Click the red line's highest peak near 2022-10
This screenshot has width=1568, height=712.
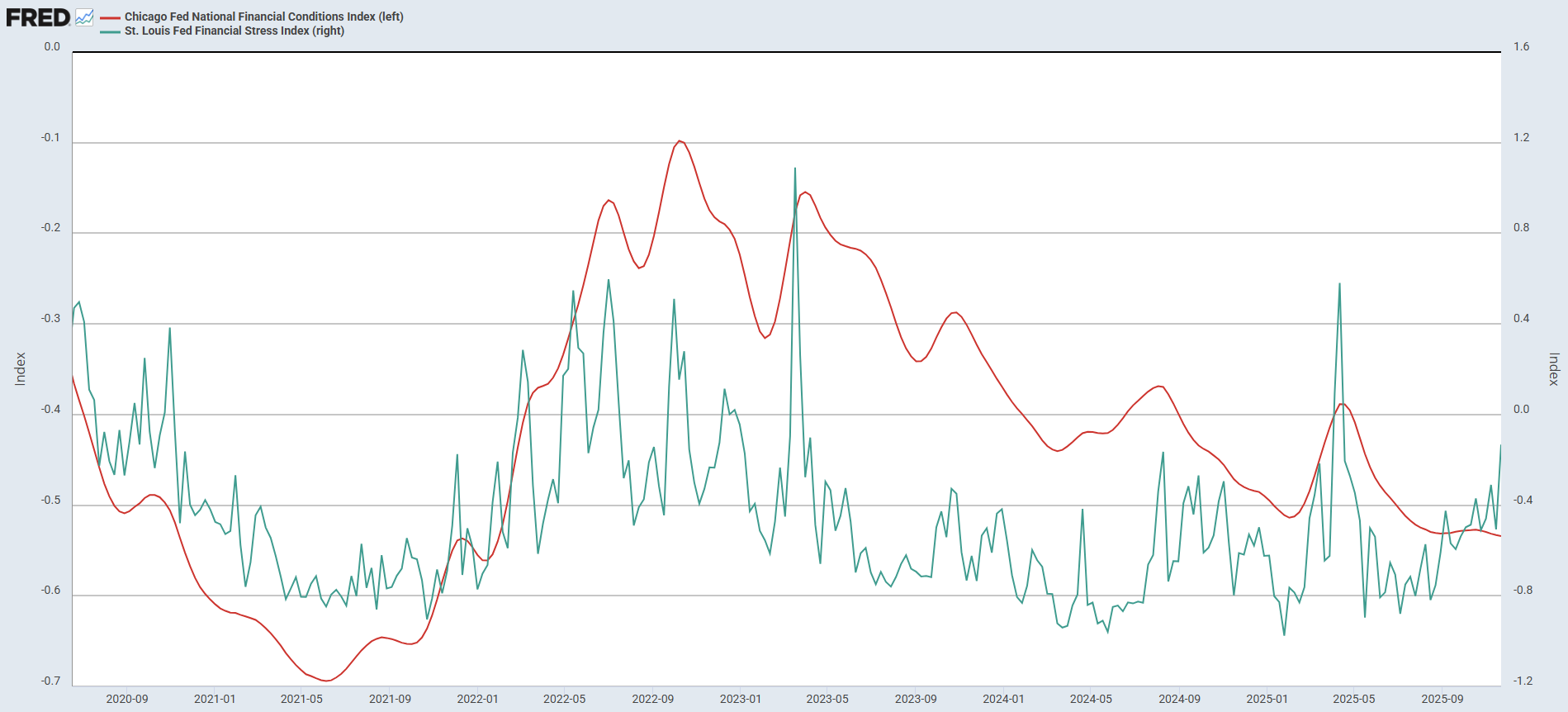pos(680,141)
